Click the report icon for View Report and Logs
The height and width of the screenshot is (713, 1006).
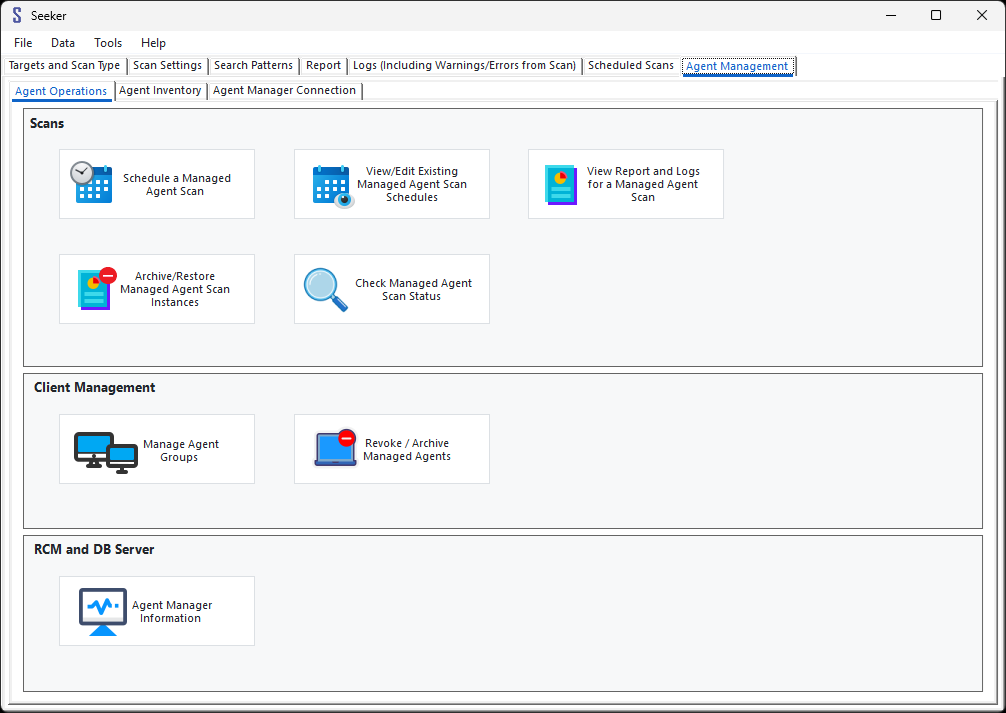pos(561,185)
